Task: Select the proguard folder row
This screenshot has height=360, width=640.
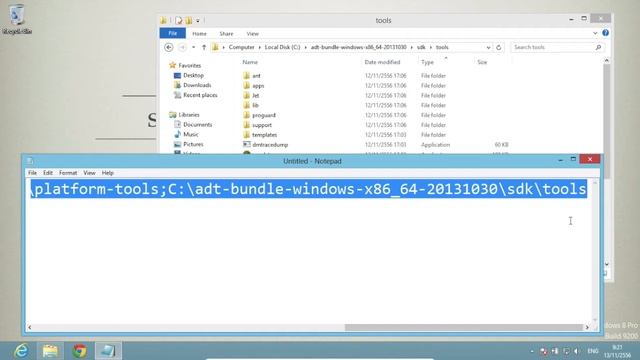Action: pos(376,115)
